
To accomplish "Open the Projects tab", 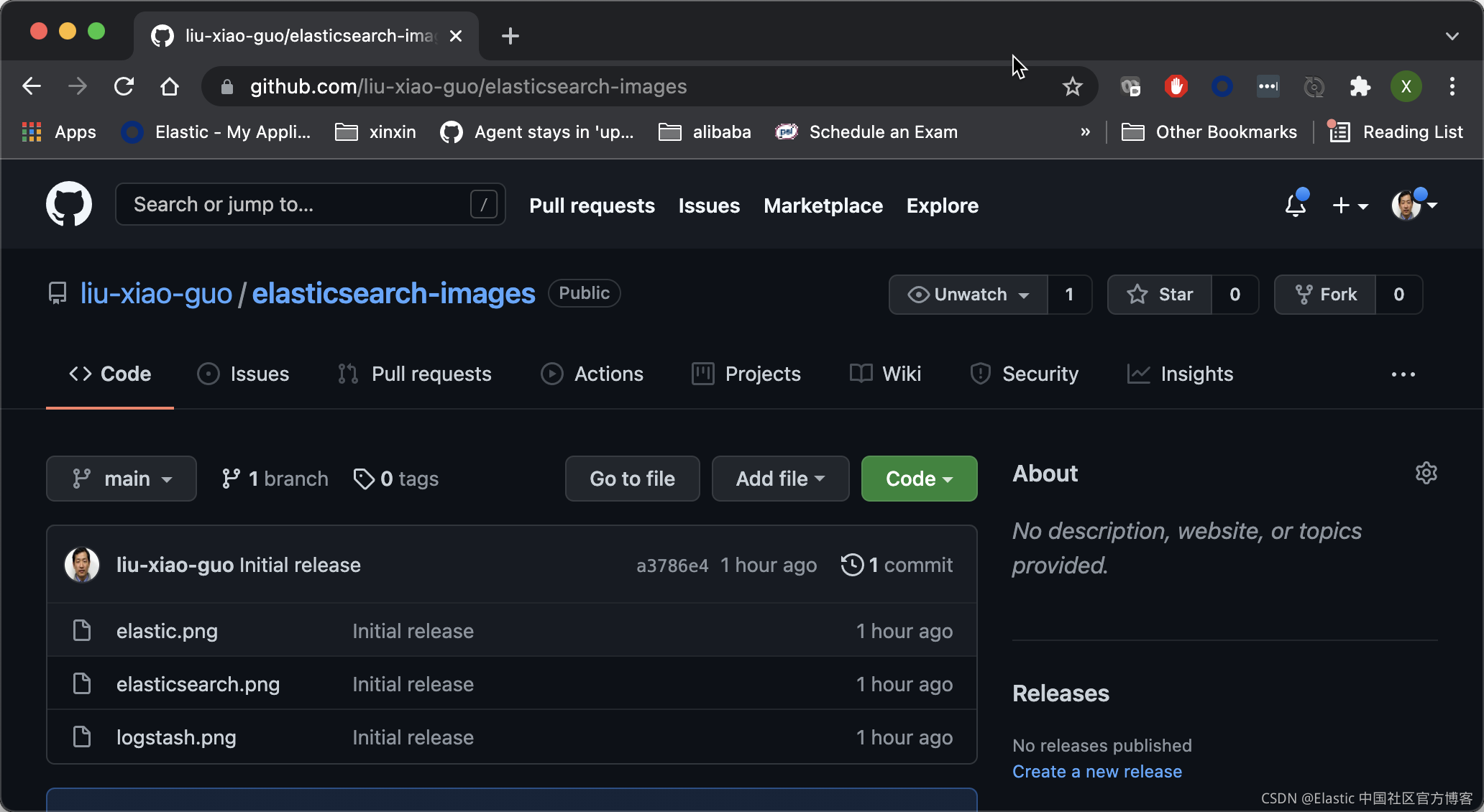I will pyautogui.click(x=746, y=374).
